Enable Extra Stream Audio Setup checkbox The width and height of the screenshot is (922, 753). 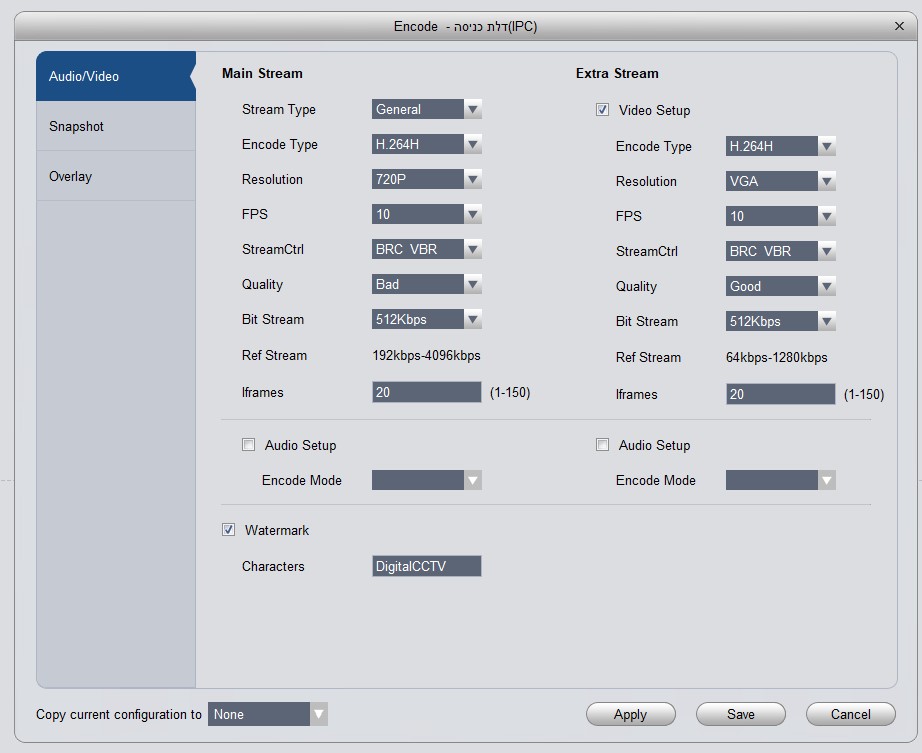tap(603, 445)
